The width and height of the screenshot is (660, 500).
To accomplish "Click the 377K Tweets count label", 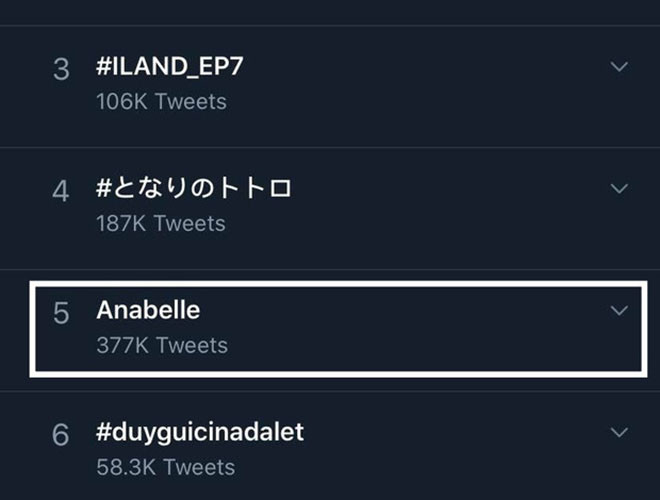I will [162, 346].
